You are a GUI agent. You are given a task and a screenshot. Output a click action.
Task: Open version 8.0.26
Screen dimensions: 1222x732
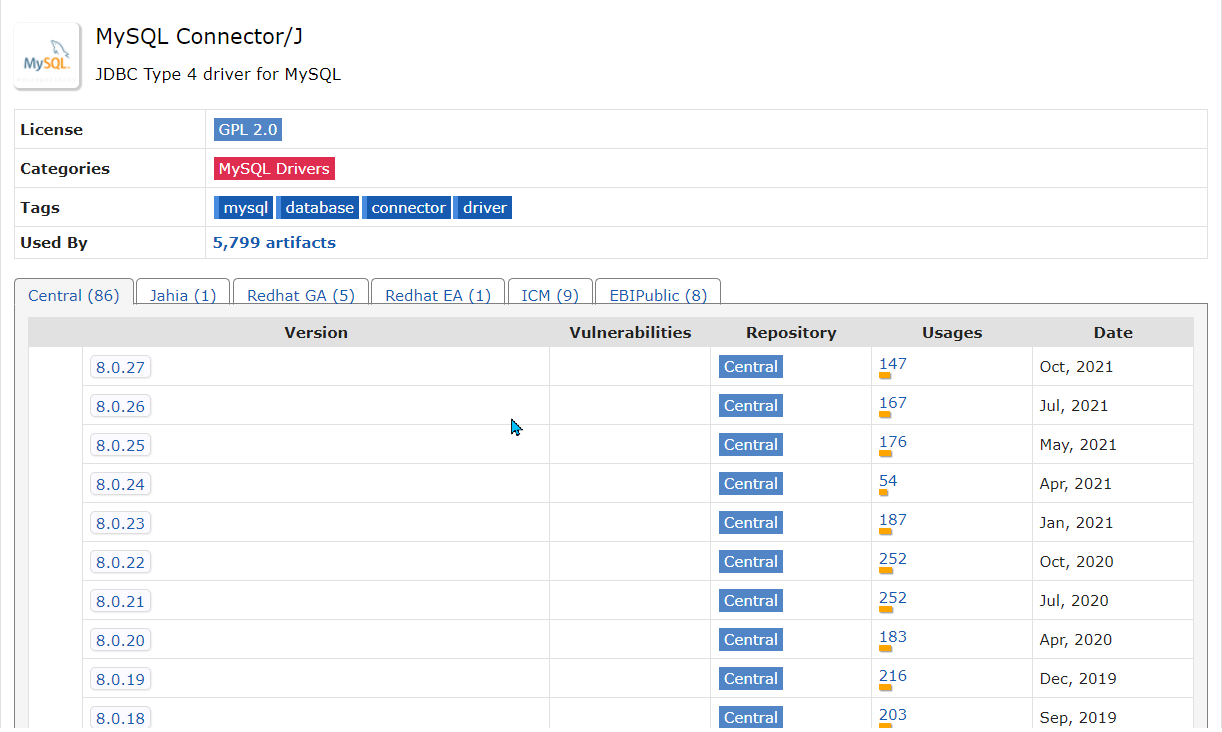[x=120, y=406]
